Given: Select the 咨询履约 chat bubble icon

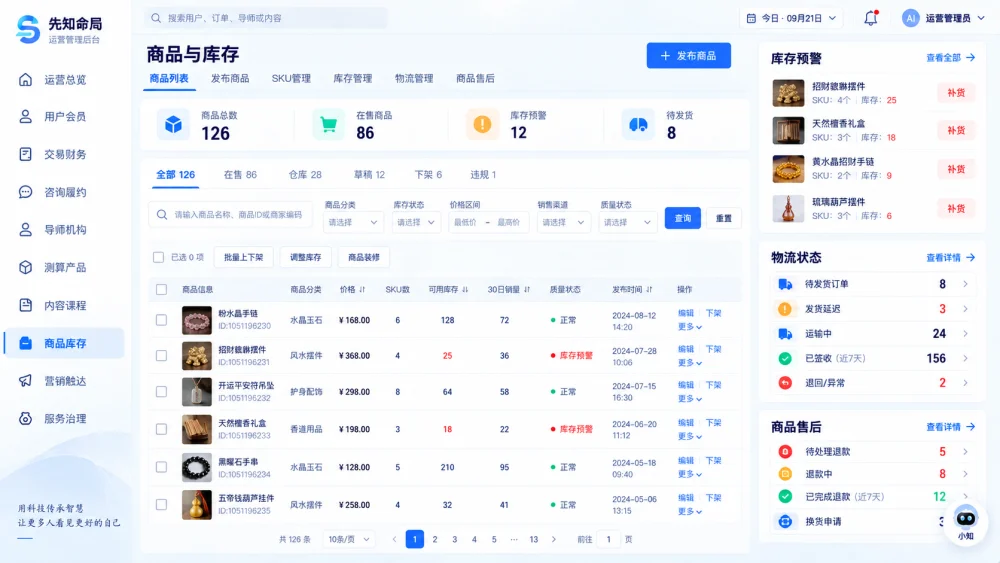Looking at the screenshot, I should [26, 192].
